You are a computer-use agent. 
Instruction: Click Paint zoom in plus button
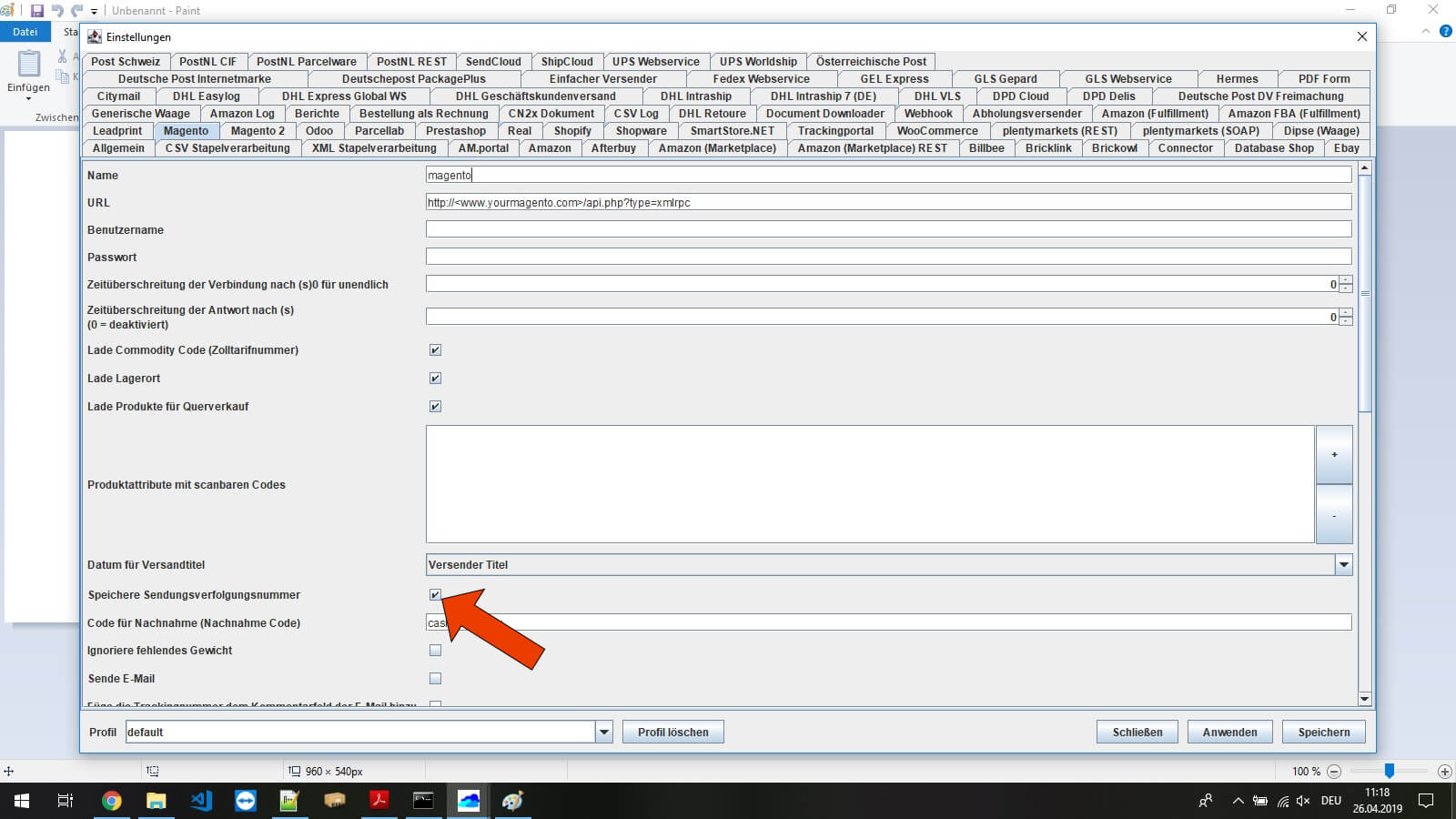[x=1444, y=771]
